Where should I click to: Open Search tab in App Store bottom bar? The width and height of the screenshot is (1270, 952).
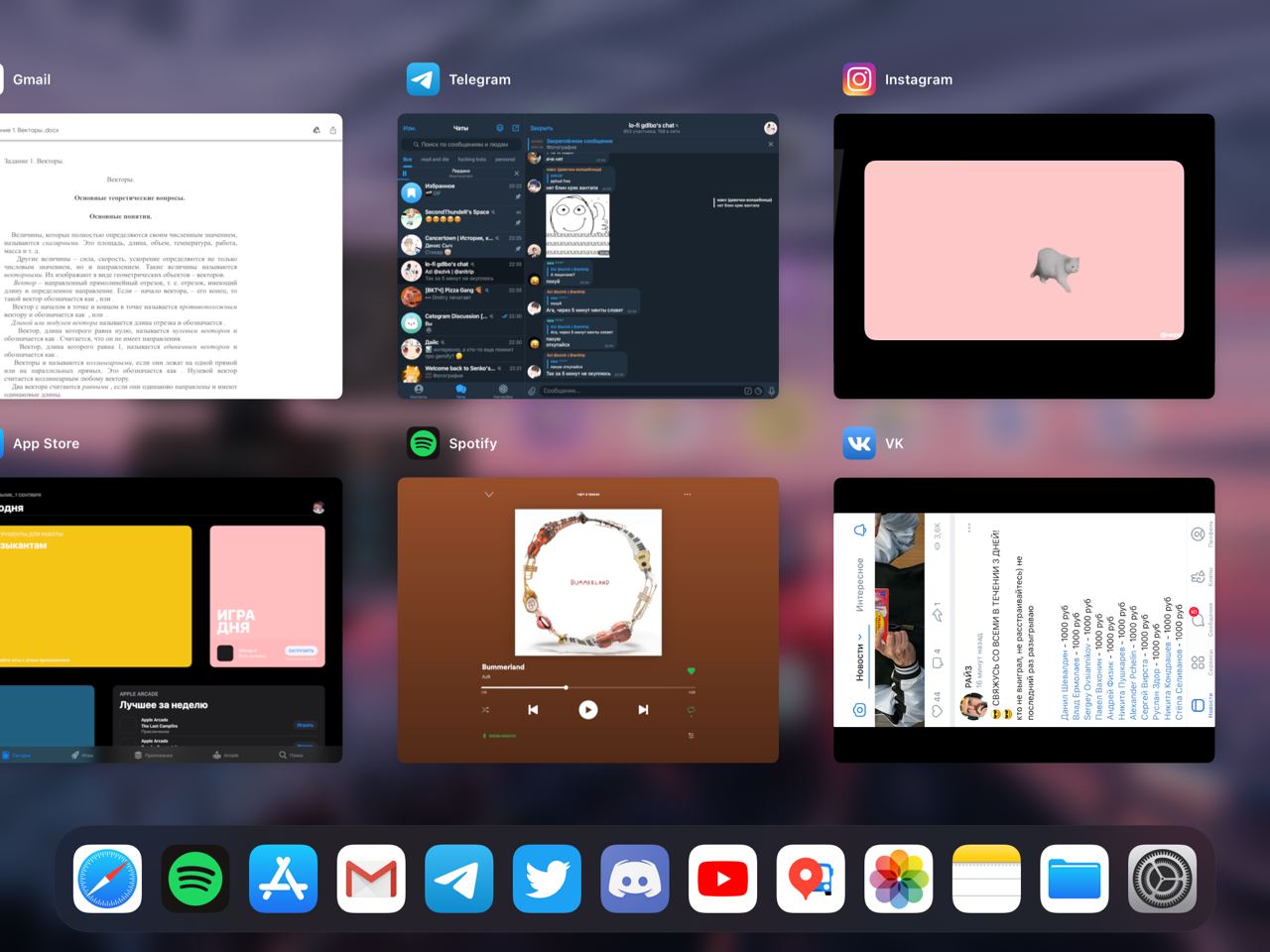click(x=290, y=755)
